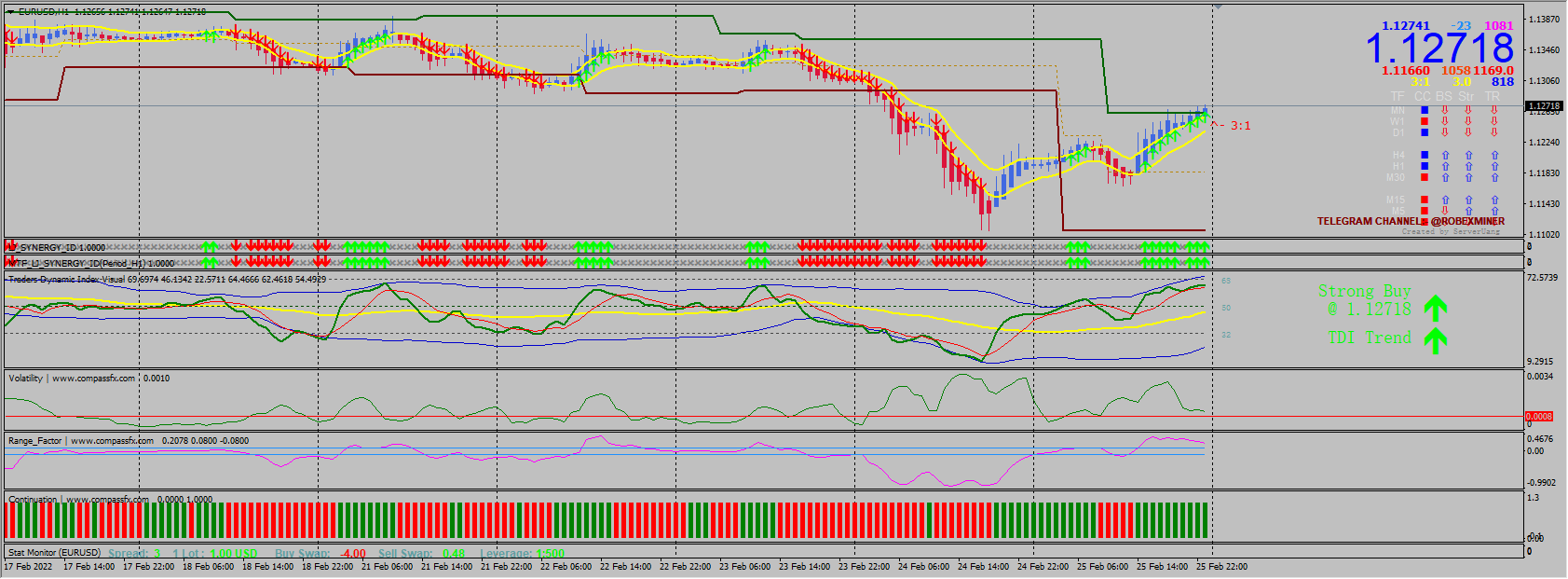
Task: Click green up arrow beside Strong Buy
Action: click(1436, 307)
